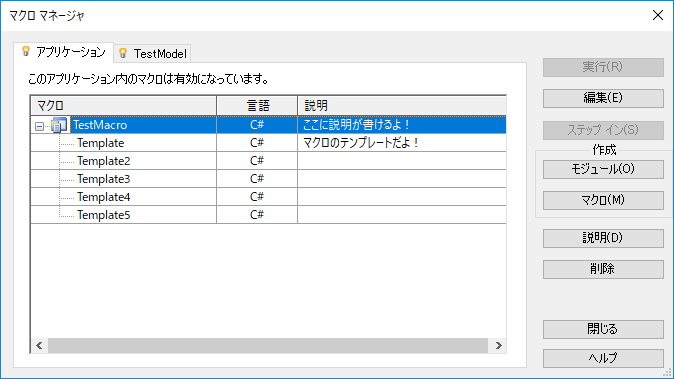
Task: Switch to the TestModel tab
Action: click(x=153, y=53)
